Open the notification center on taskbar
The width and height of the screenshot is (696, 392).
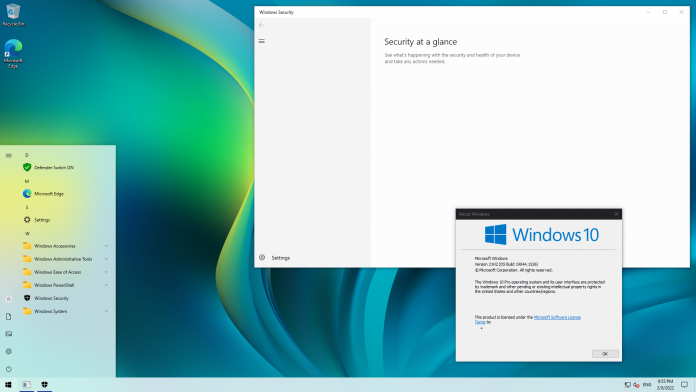(684, 384)
